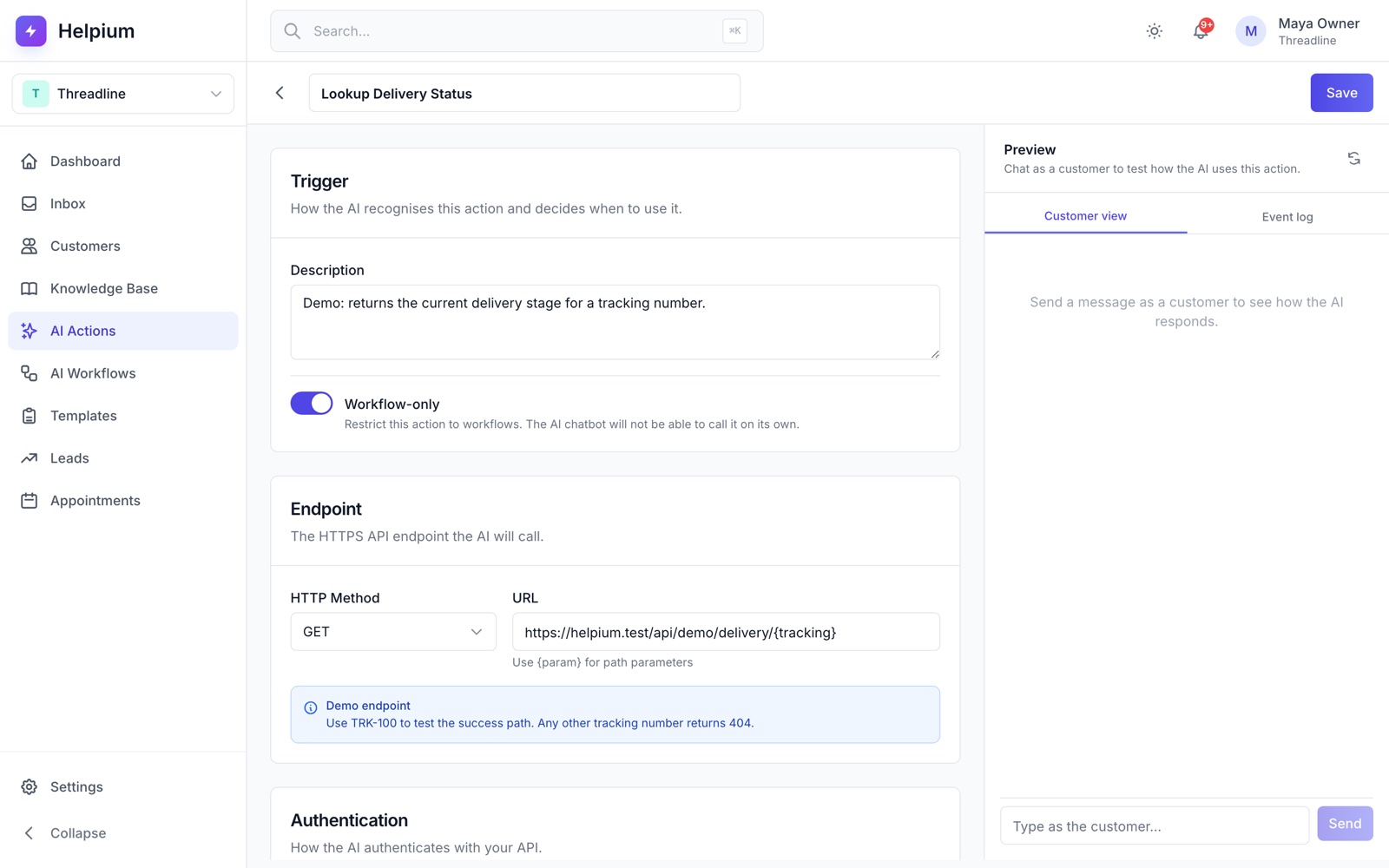Click the Endpoint section heading
Screen dimensions: 1389x868
326,510
